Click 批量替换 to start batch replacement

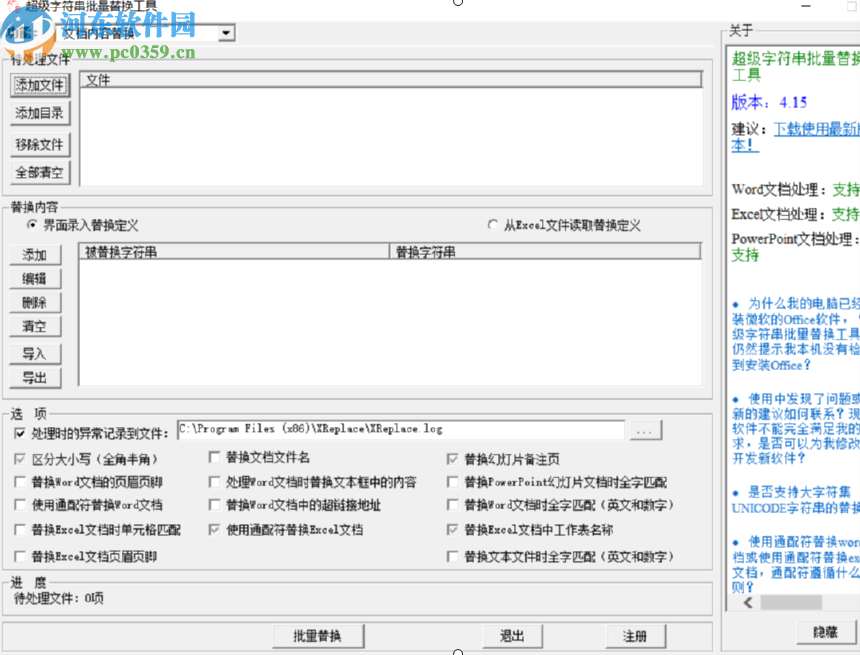[318, 636]
